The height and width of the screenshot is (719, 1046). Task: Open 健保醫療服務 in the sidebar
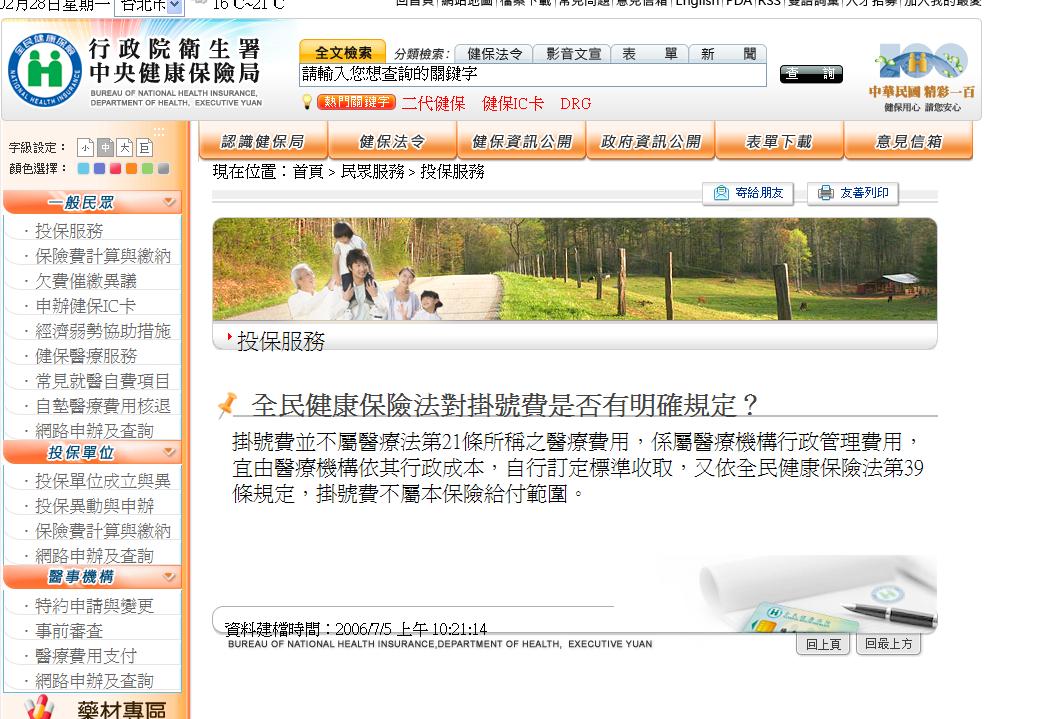86,355
